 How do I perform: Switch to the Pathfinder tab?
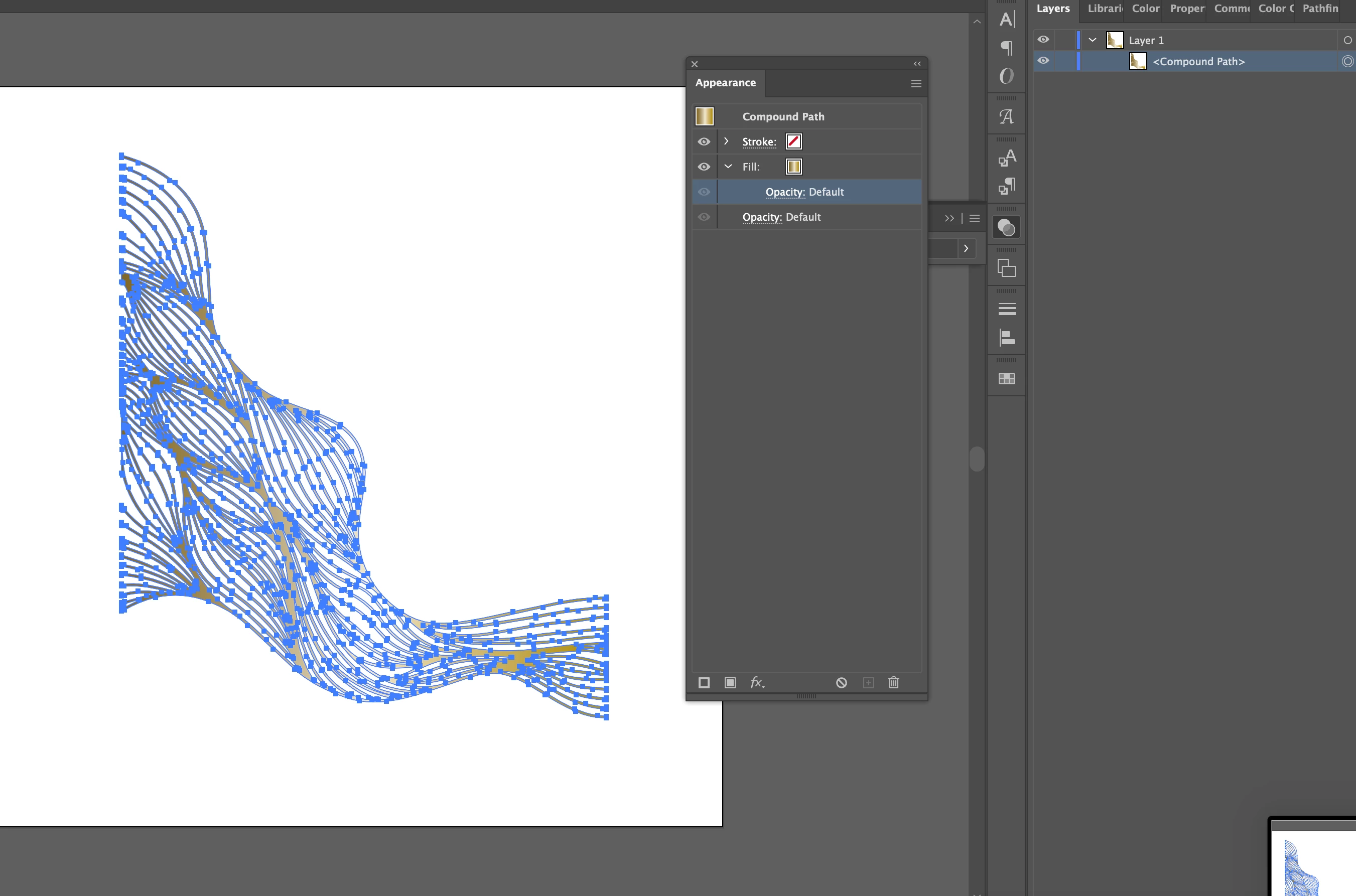[x=1320, y=9]
